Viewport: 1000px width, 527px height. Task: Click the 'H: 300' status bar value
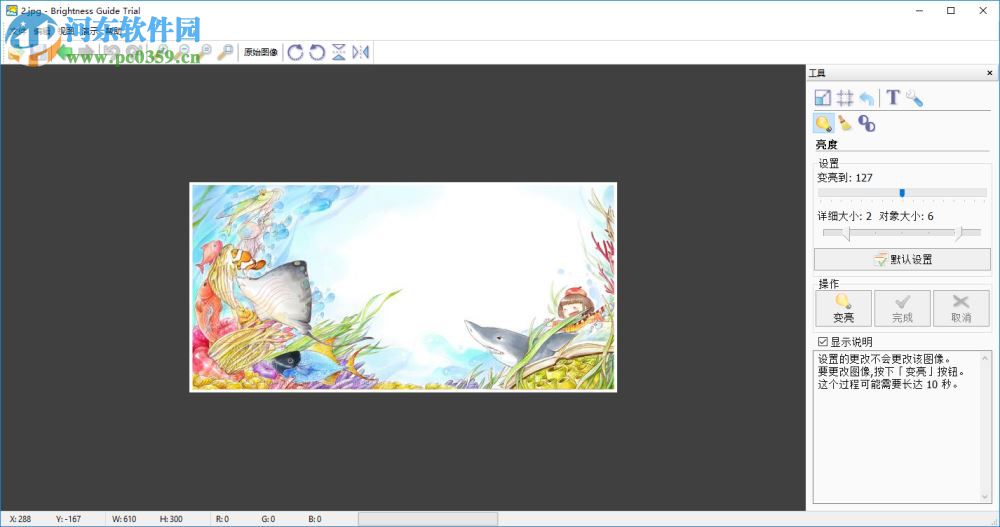(x=171, y=519)
